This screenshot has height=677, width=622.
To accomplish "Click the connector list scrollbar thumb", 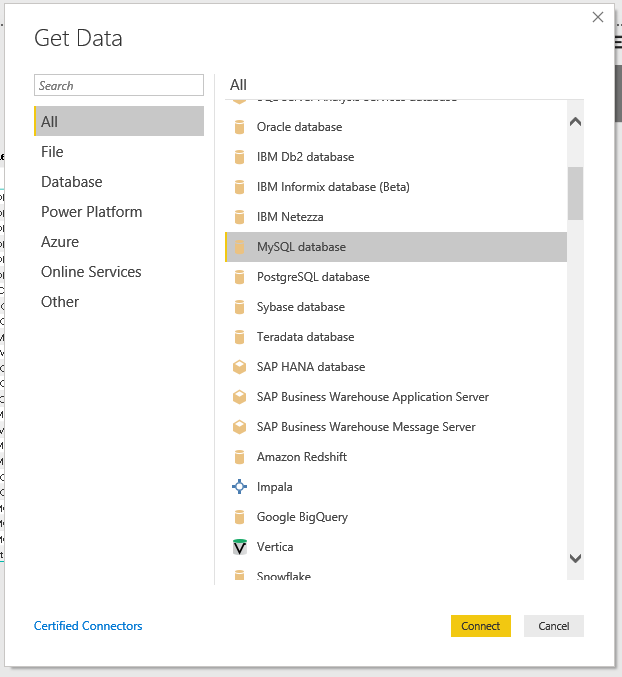I will click(x=575, y=193).
